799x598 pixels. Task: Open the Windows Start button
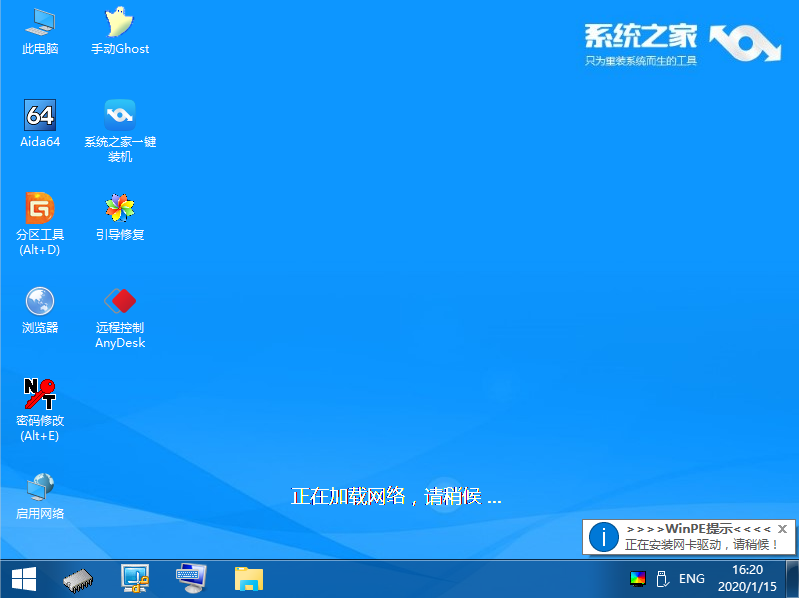[24, 579]
